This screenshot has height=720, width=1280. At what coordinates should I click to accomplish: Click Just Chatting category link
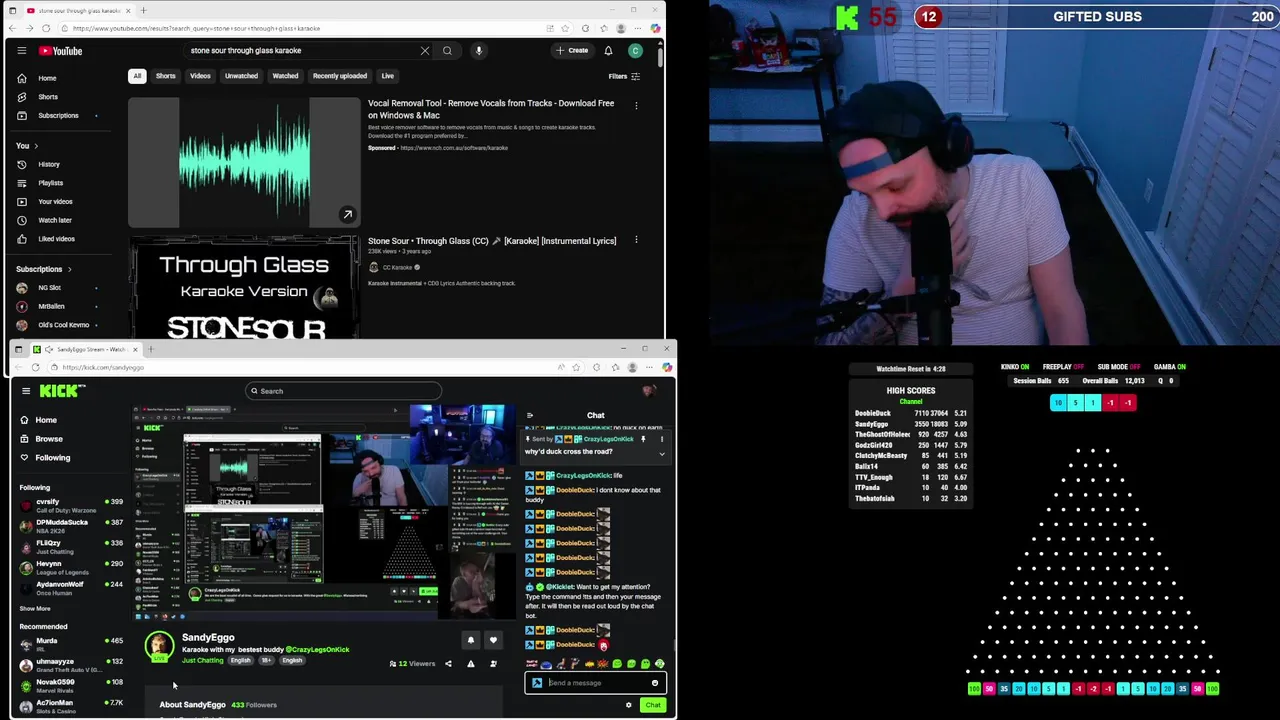pyautogui.click(x=203, y=661)
